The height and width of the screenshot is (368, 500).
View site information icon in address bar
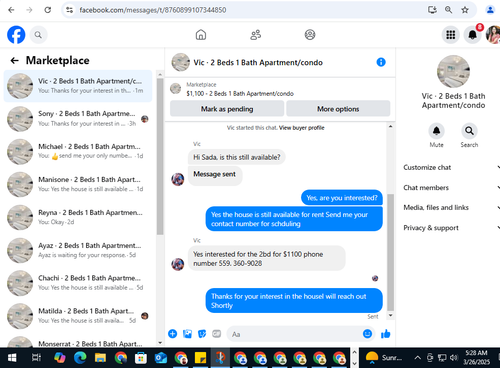69,10
